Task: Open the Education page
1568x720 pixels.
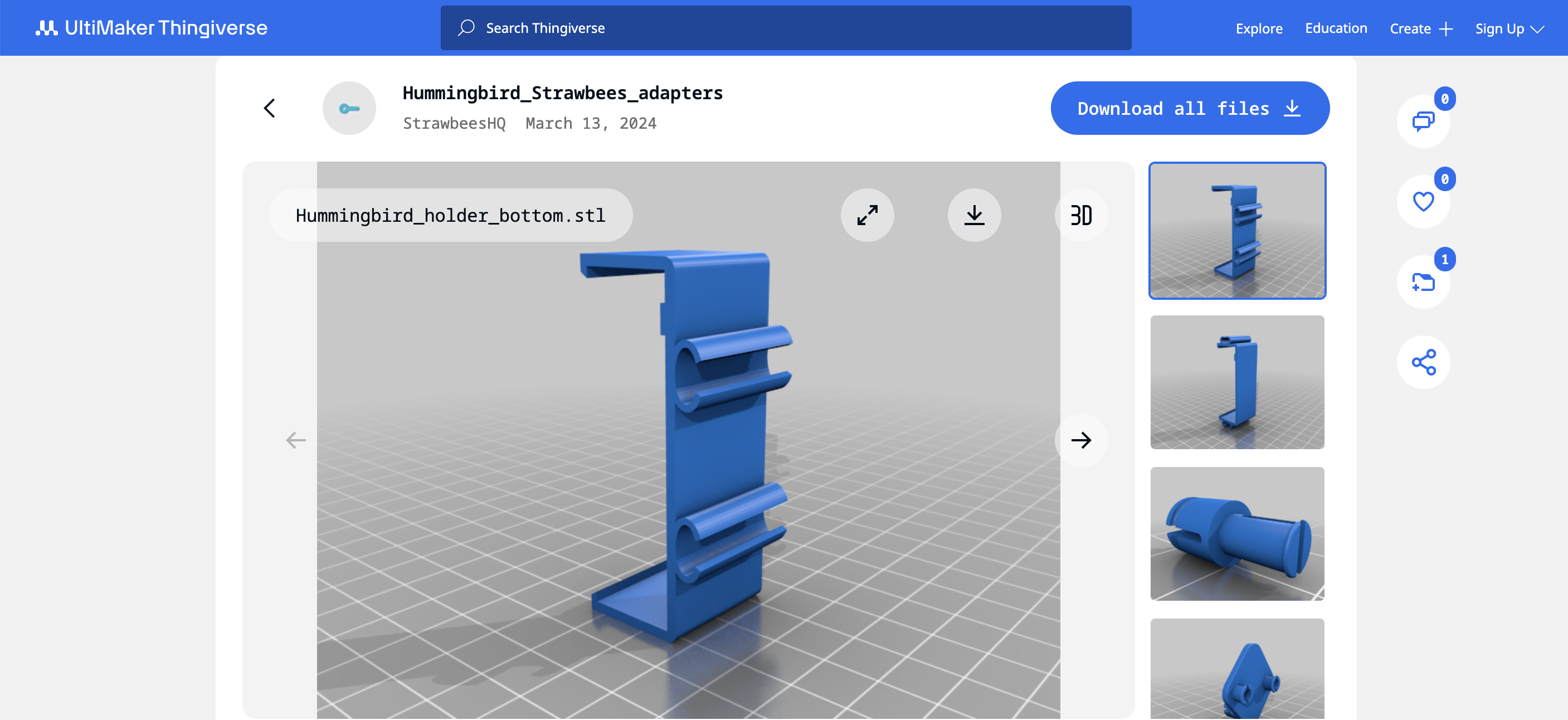Action: tap(1336, 28)
